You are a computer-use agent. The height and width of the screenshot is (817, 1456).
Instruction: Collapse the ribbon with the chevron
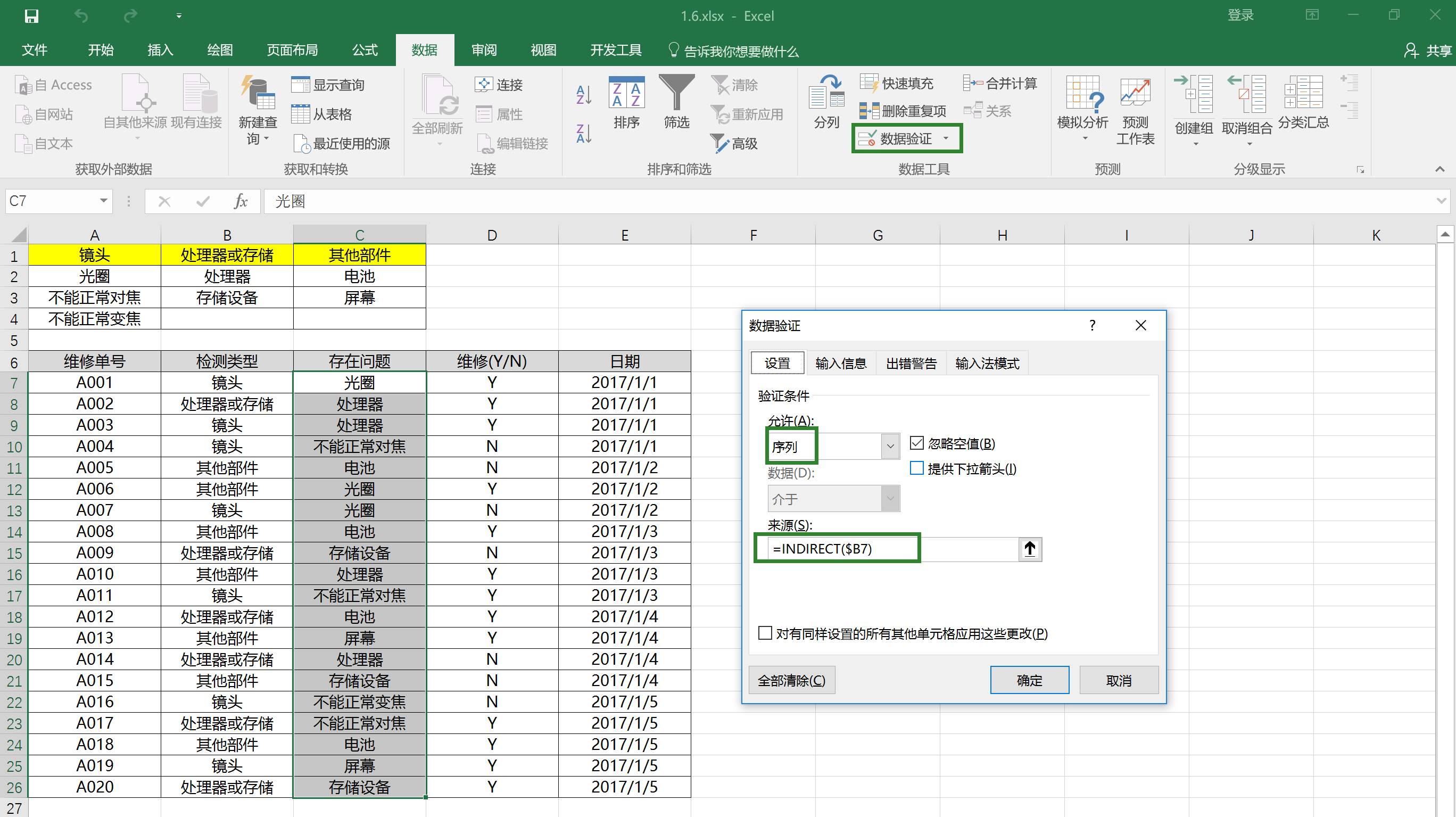click(1439, 169)
